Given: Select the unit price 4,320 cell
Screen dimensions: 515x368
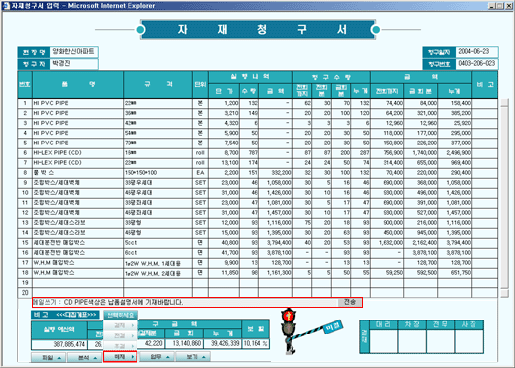Looking at the screenshot, I should [x=224, y=123].
